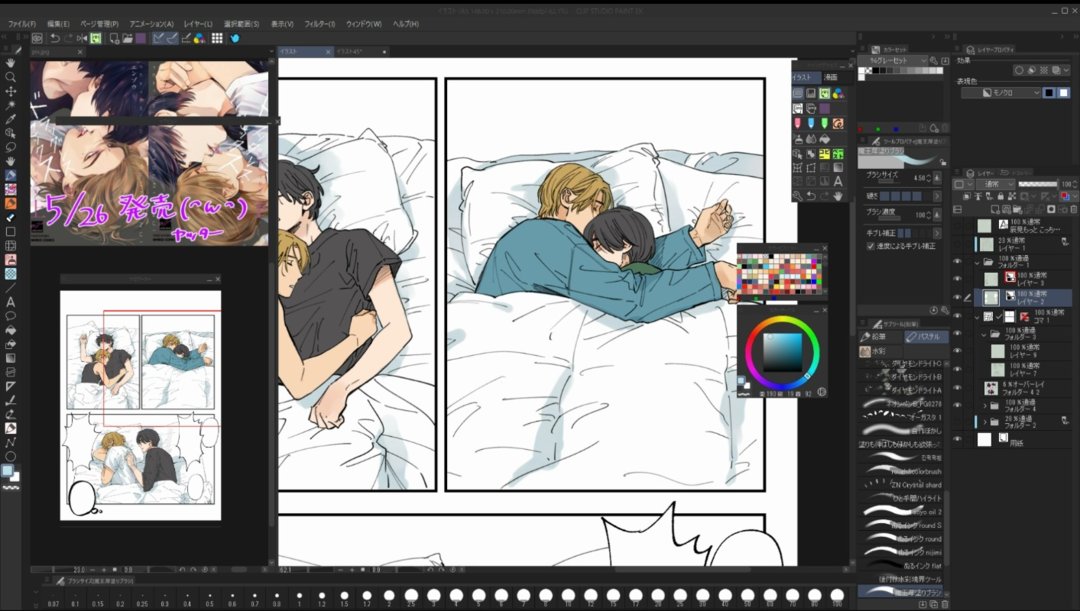This screenshot has height=611, width=1080.
Task: Toggle visibility eye of フォルダー 1
Action: 957,262
